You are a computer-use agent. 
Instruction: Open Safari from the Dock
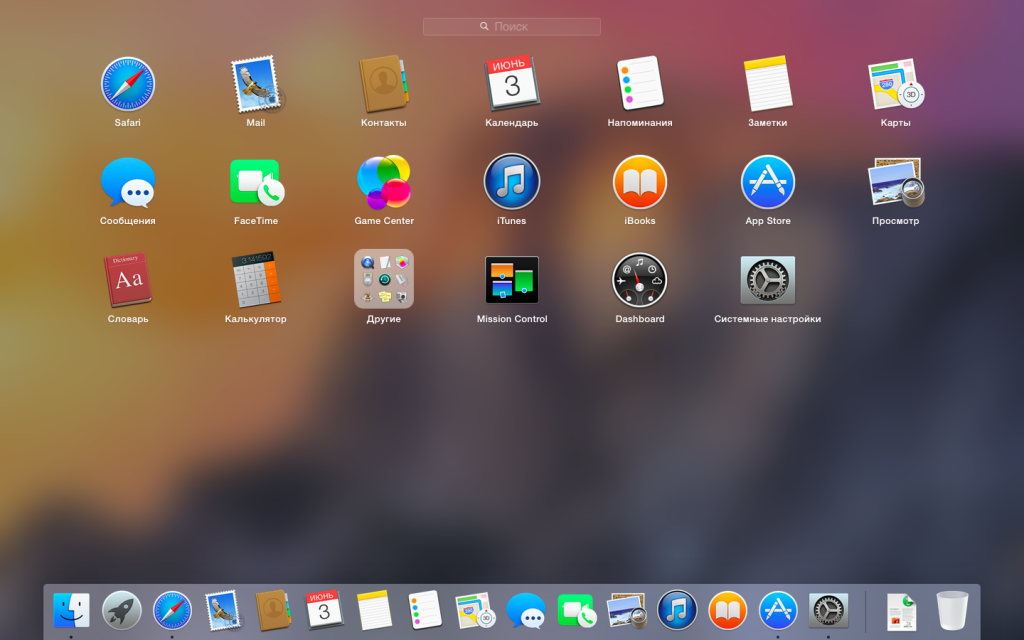pos(172,611)
